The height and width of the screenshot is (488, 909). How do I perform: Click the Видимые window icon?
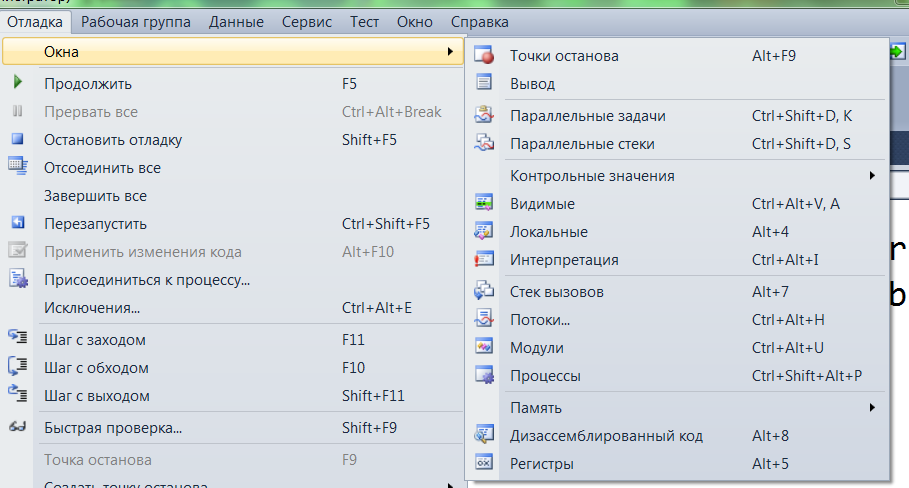pyautogui.click(x=484, y=202)
